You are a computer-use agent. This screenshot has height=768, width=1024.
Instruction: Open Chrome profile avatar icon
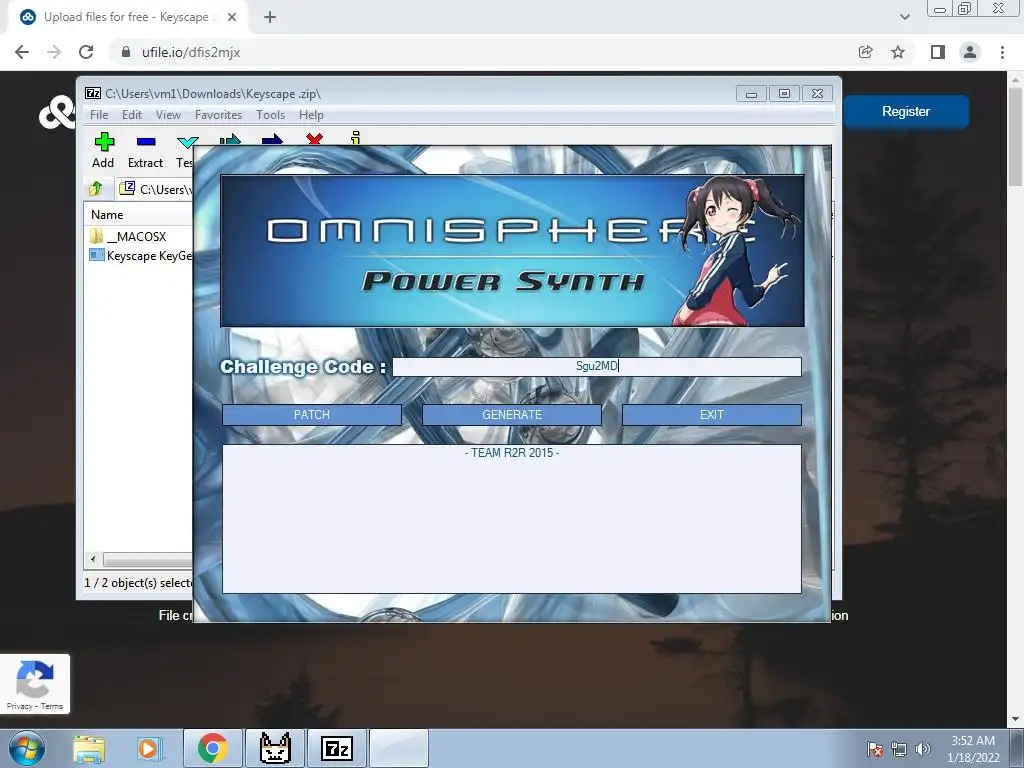[x=970, y=52]
